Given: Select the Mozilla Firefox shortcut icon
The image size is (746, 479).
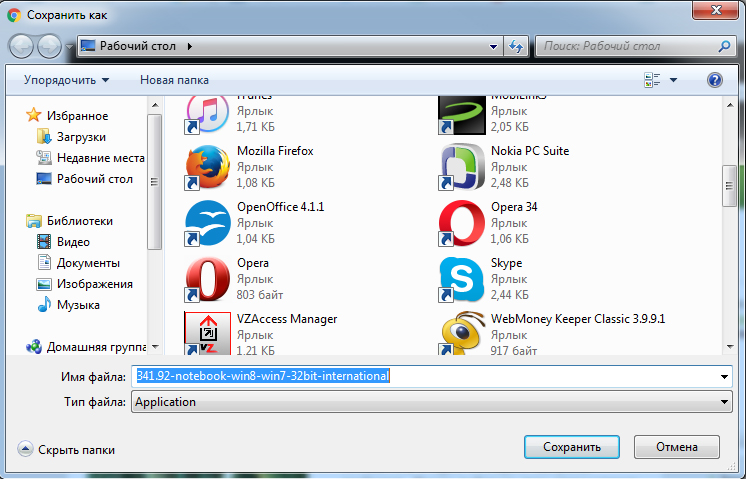Looking at the screenshot, I should click(x=209, y=166).
